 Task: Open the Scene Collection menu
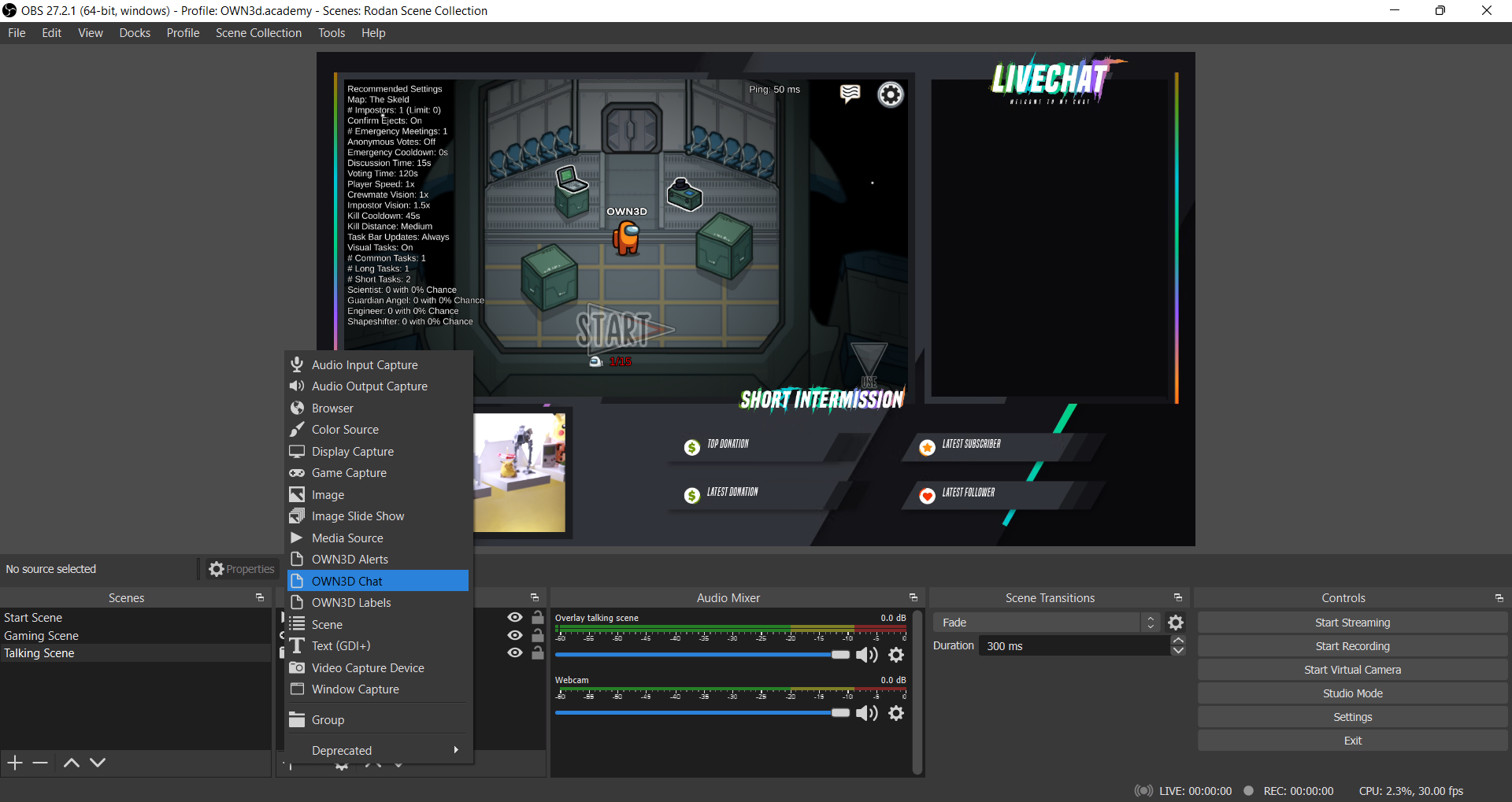click(258, 33)
